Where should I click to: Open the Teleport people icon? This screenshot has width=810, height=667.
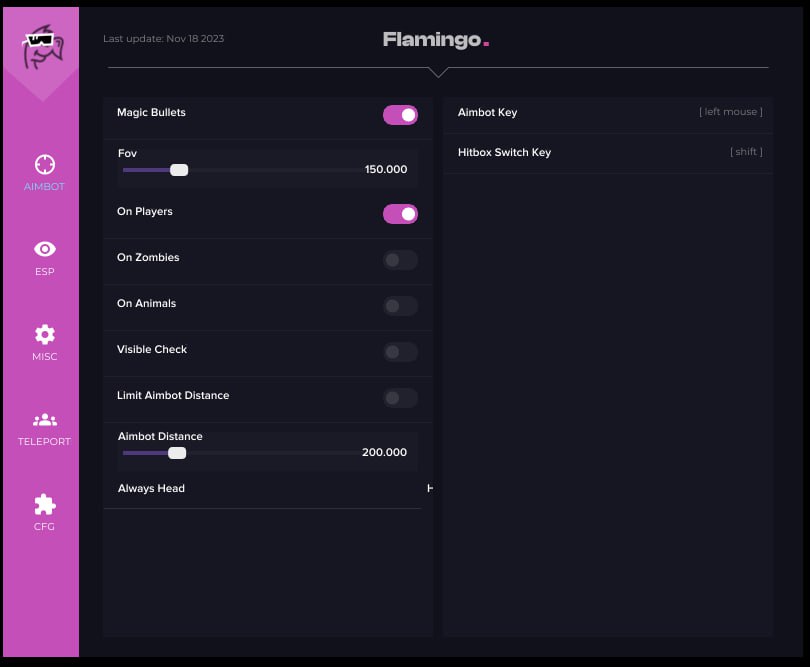(x=44, y=420)
